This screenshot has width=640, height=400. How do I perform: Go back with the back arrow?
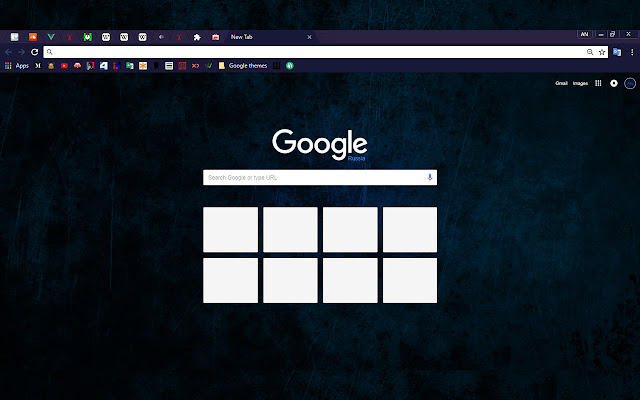click(9, 52)
